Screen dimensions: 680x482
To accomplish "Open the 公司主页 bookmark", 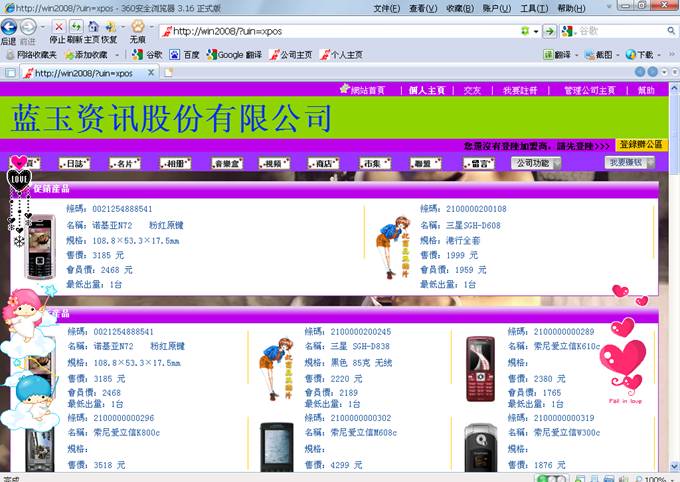I will tap(290, 55).
